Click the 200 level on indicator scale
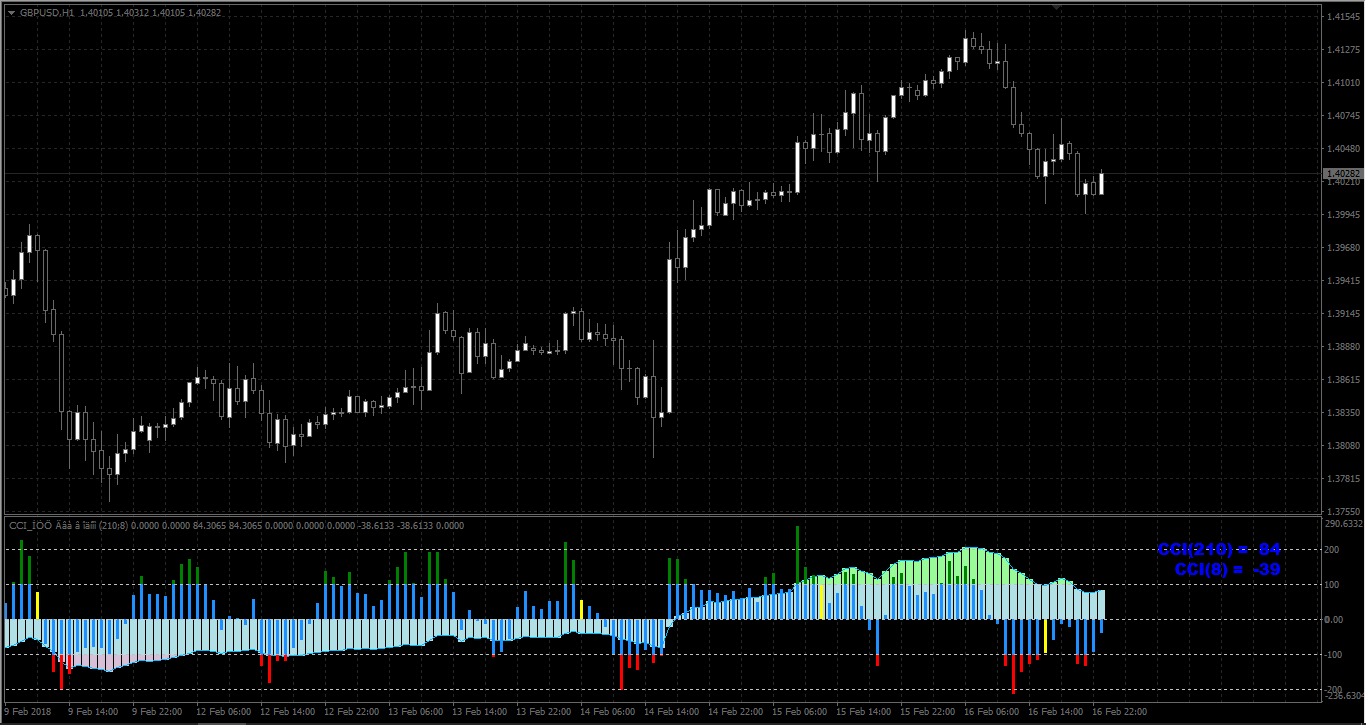This screenshot has width=1366, height=725. [1331, 550]
